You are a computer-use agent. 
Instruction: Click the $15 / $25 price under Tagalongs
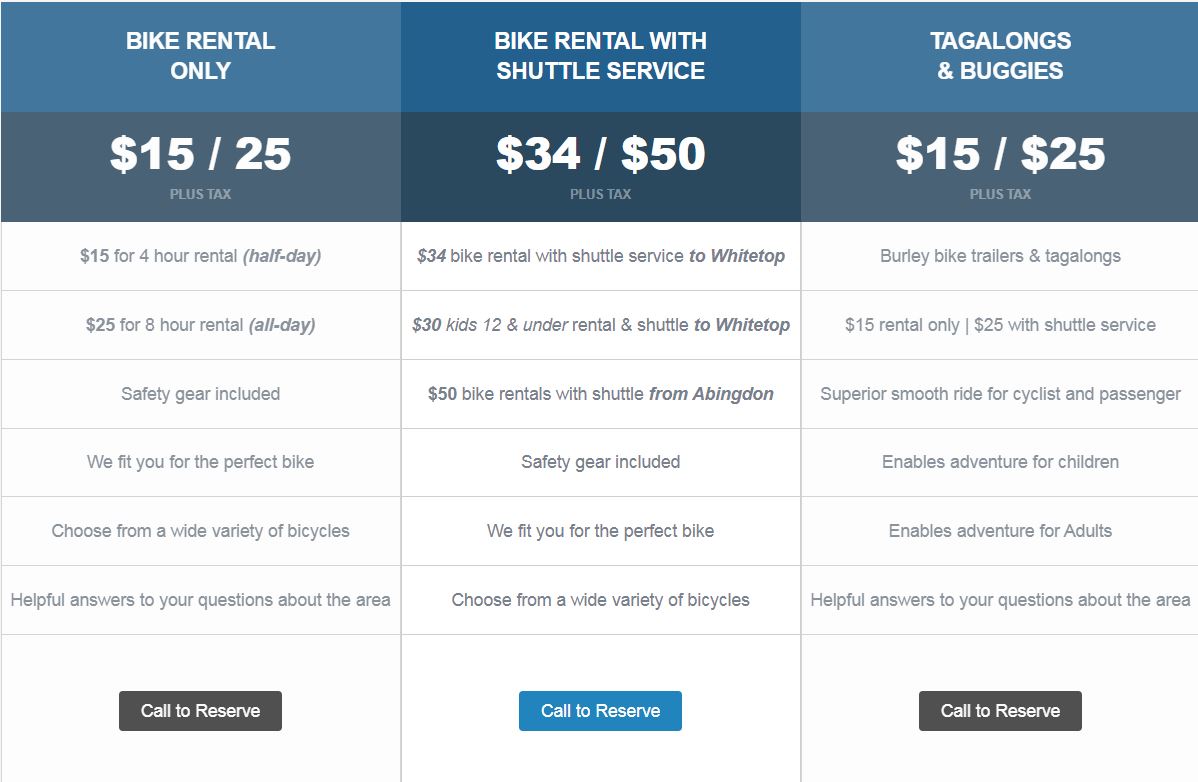point(1000,153)
